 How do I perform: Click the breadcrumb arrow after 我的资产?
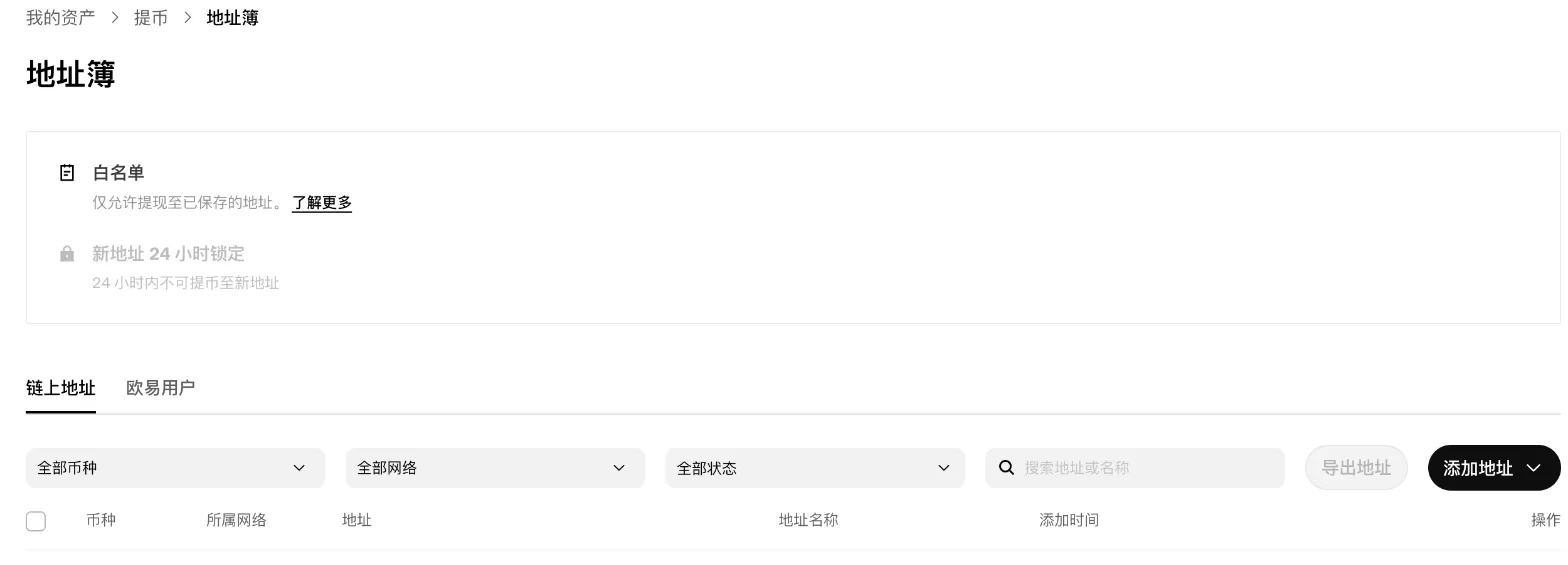(x=115, y=18)
